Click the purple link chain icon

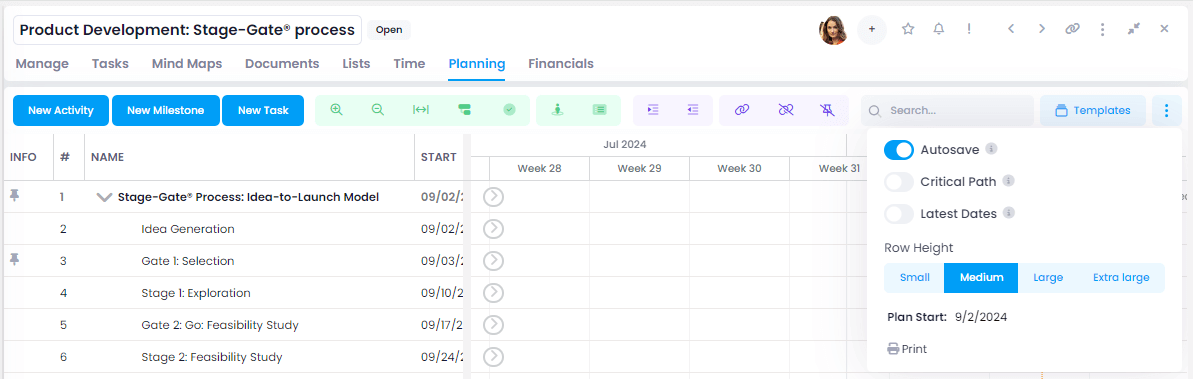click(x=742, y=110)
